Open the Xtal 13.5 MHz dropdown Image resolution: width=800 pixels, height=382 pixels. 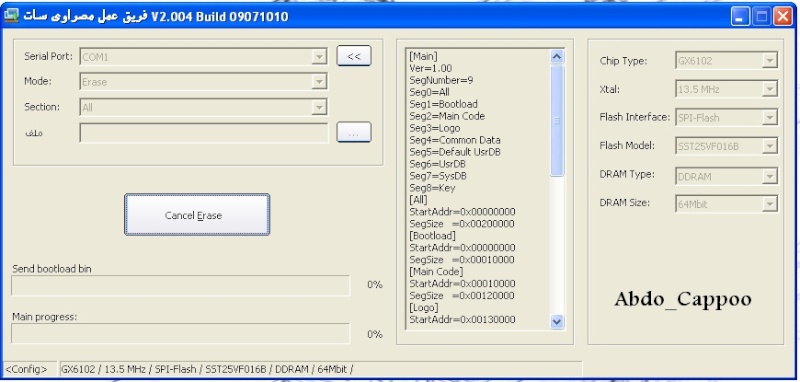click(727, 89)
